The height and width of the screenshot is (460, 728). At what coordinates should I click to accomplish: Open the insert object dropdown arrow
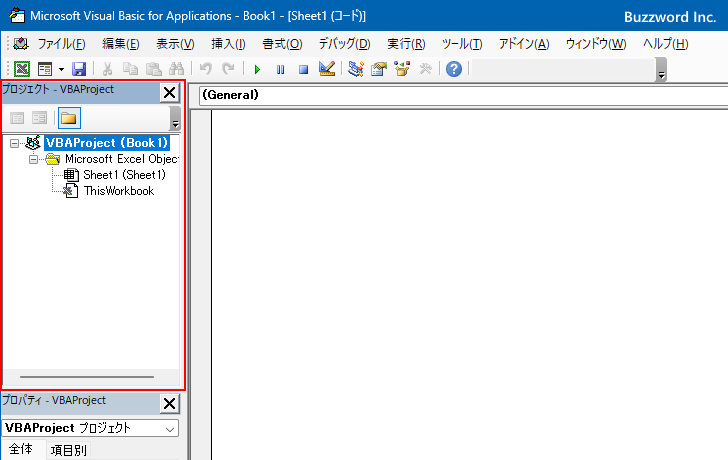click(61, 70)
